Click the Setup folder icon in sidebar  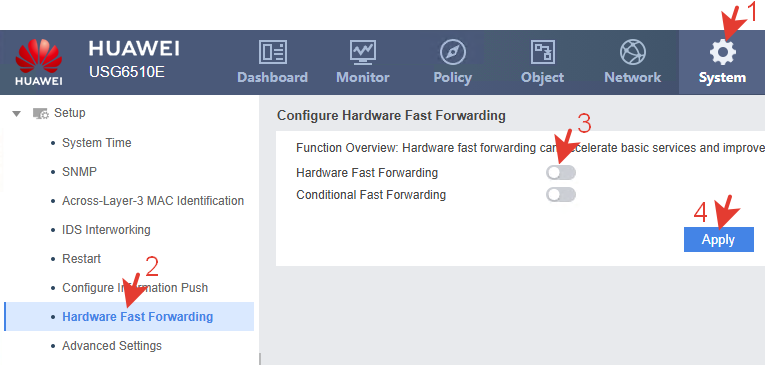pyautogui.click(x=40, y=113)
